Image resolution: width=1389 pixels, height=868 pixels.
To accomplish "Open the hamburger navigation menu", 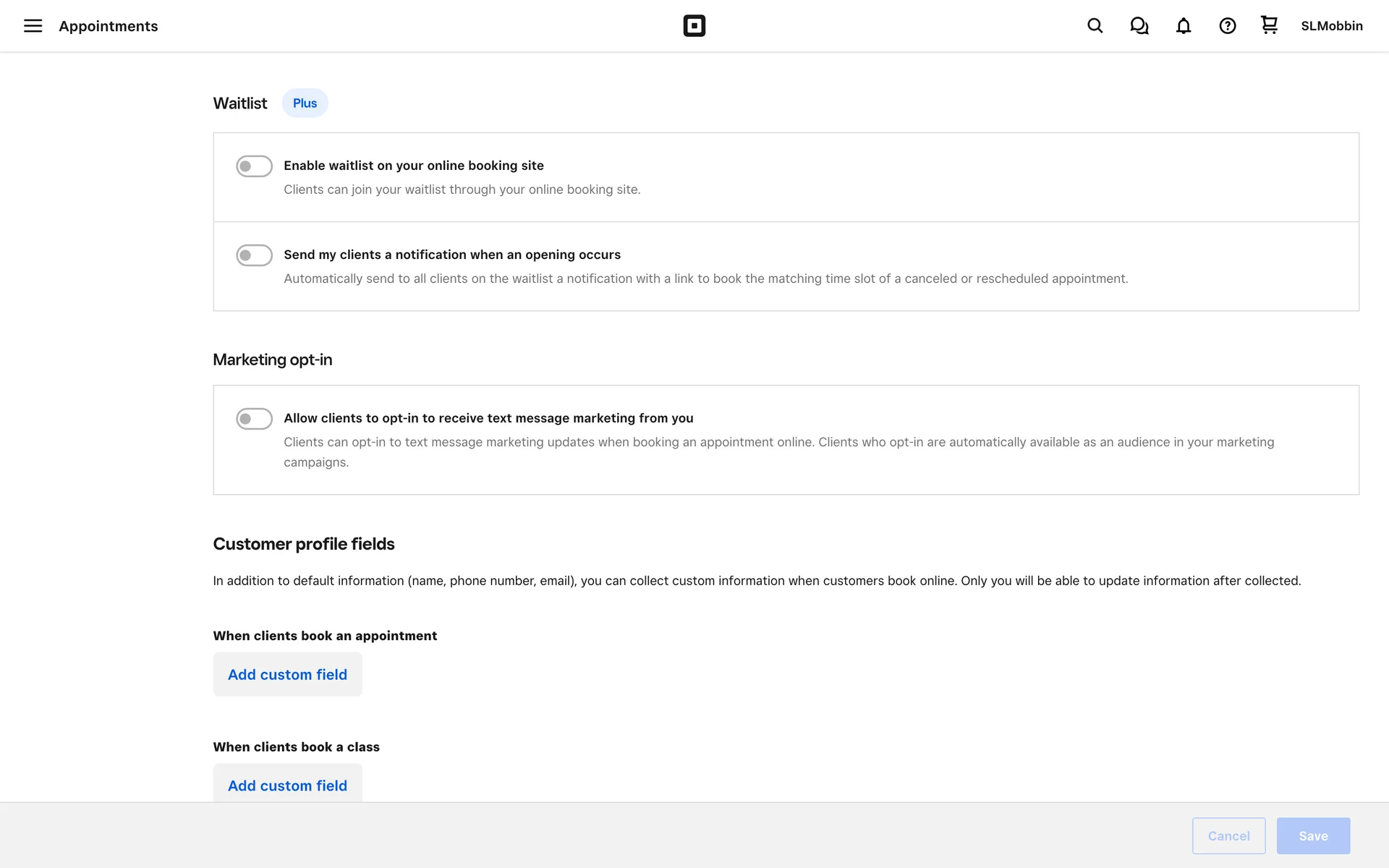I will (33, 26).
